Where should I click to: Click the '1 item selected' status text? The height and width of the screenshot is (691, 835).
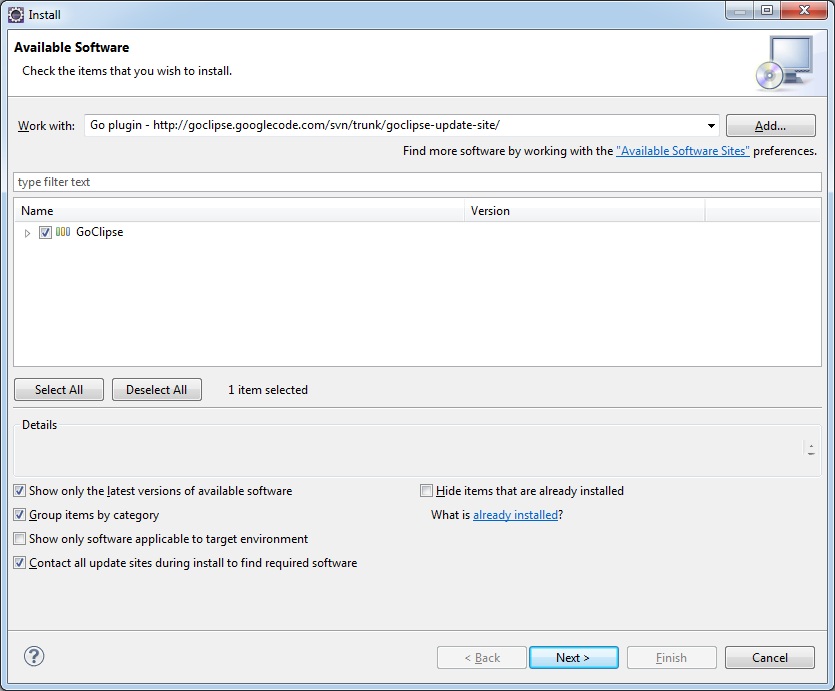268,390
